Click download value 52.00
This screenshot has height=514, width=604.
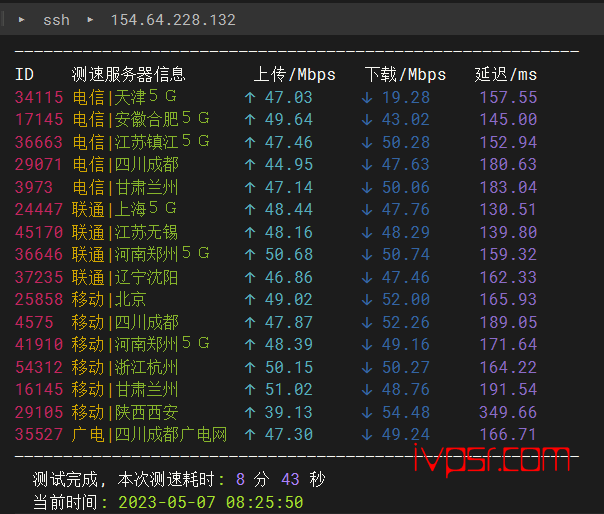point(406,299)
